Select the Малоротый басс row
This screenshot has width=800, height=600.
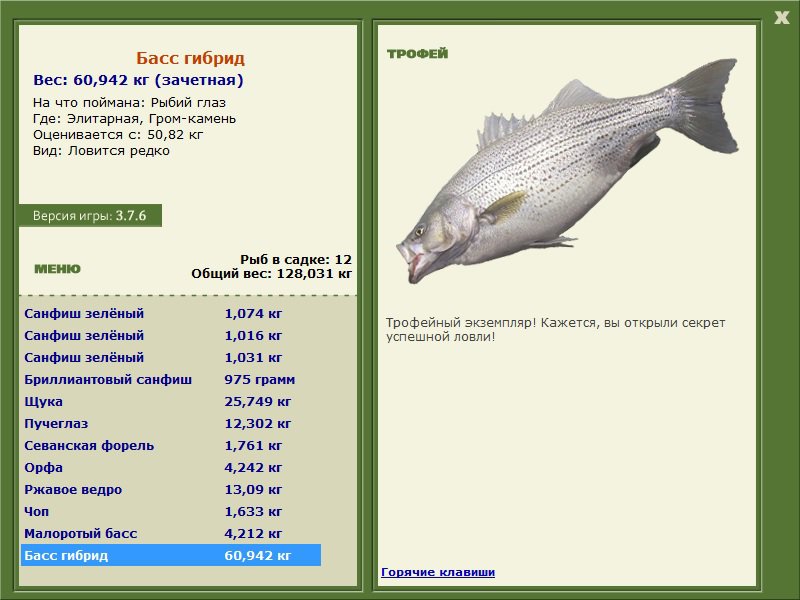[171, 533]
